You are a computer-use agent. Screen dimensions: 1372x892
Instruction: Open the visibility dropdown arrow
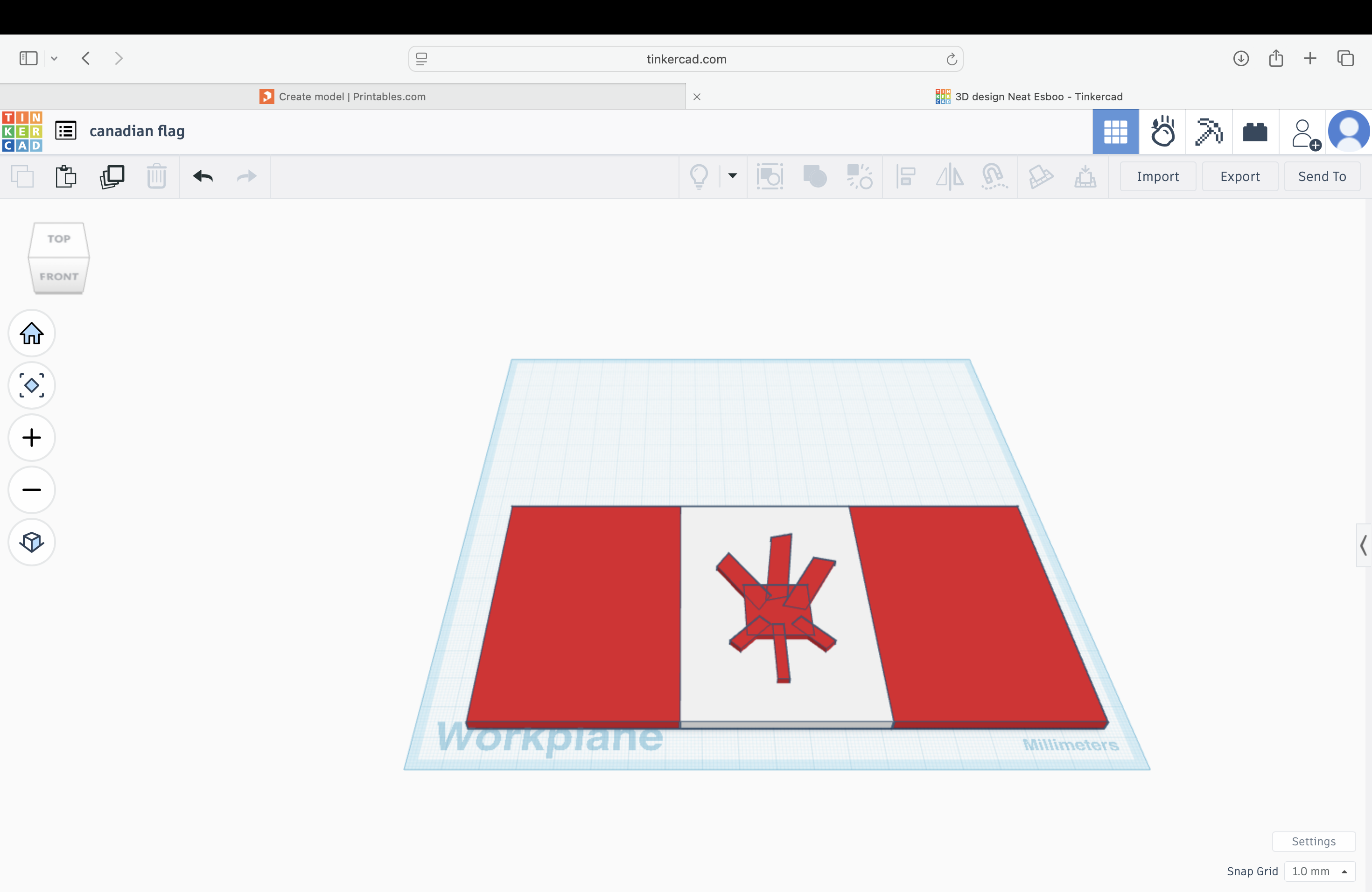coord(732,176)
